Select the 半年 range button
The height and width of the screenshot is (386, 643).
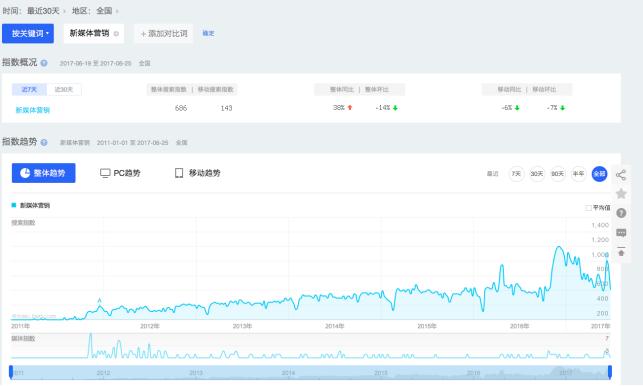pyautogui.click(x=579, y=174)
